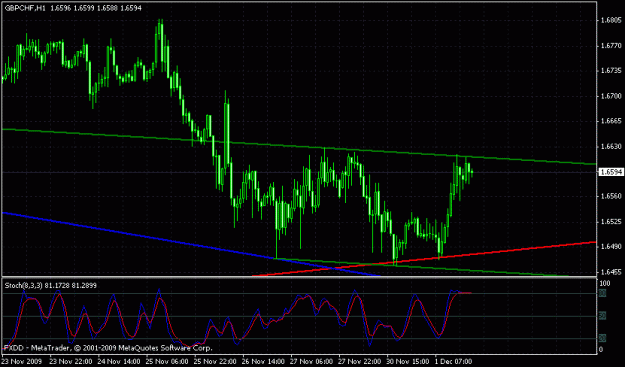
Task: Click the stochastic scale value 0
Action: 601,349
